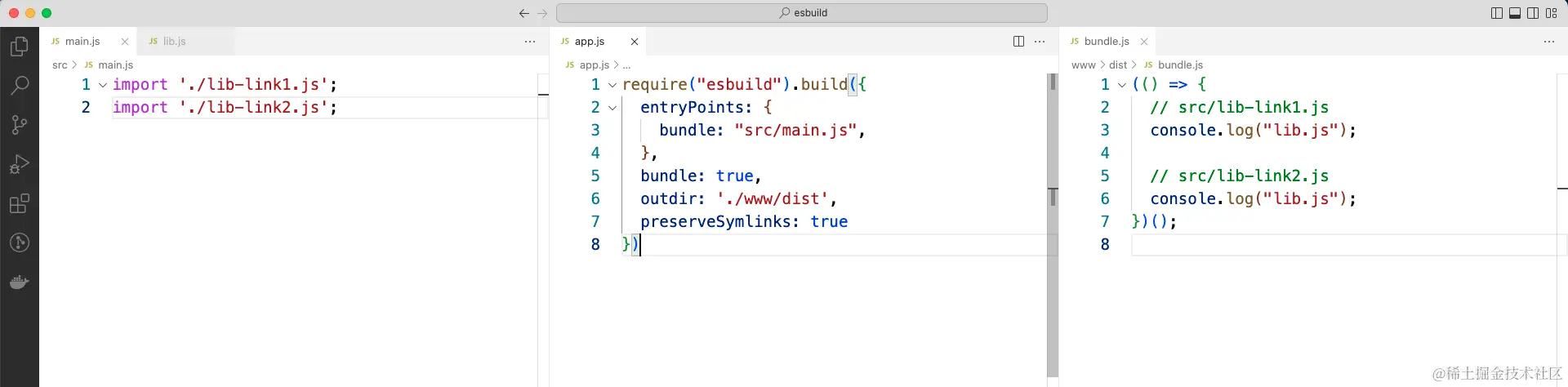Collapse the fold at app.js line 1
Image resolution: width=1568 pixels, height=387 pixels.
click(x=612, y=85)
